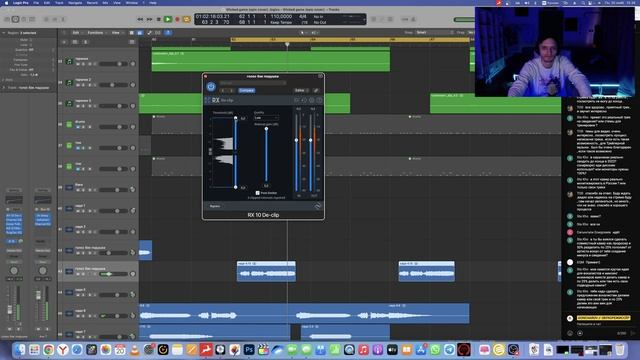640x360 pixels.
Task: Click the link icon in the plugin header
Action: (316, 90)
